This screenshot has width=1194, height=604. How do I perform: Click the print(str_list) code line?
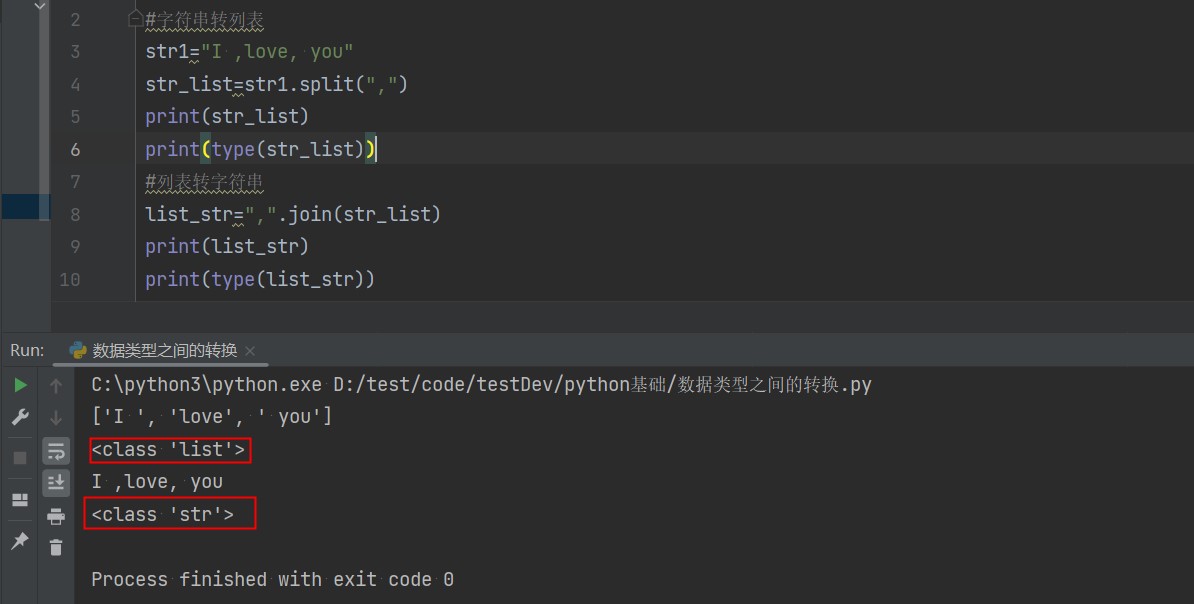(x=227, y=117)
